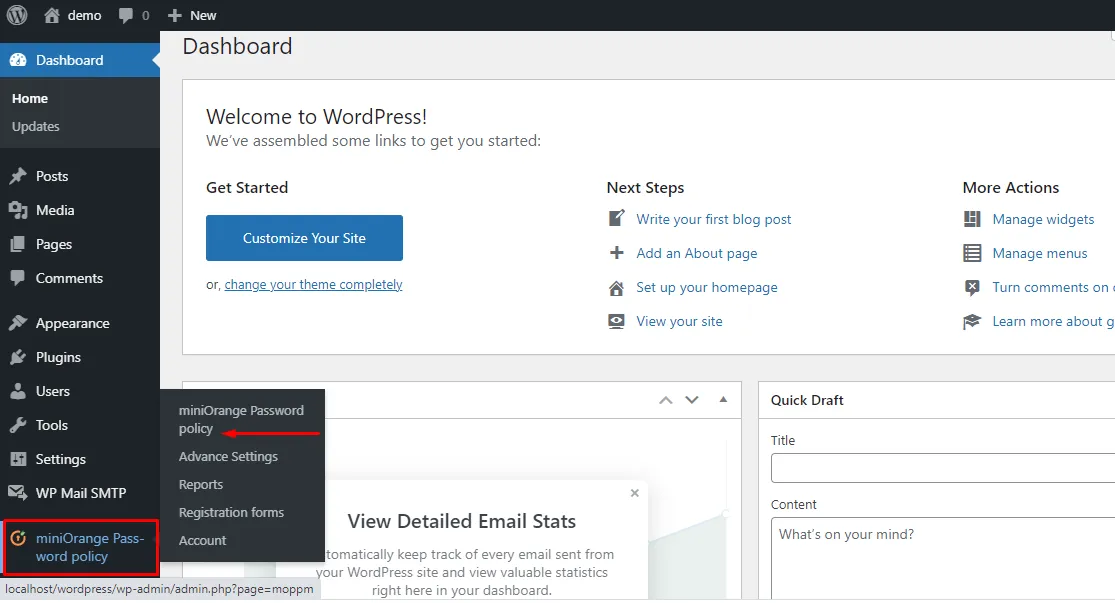
Task: Open Reports in miniOrange flyout
Action: click(201, 485)
